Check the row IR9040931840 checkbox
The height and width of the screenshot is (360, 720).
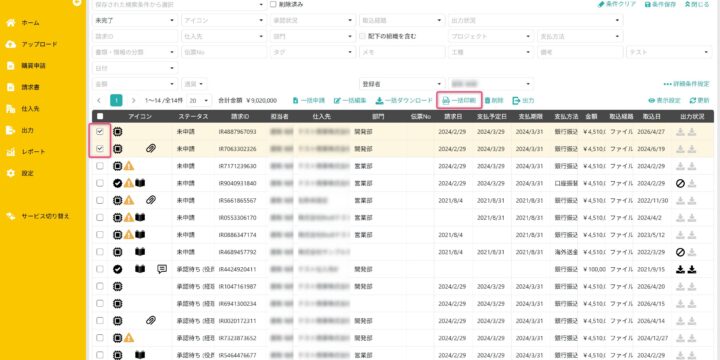tap(100, 183)
